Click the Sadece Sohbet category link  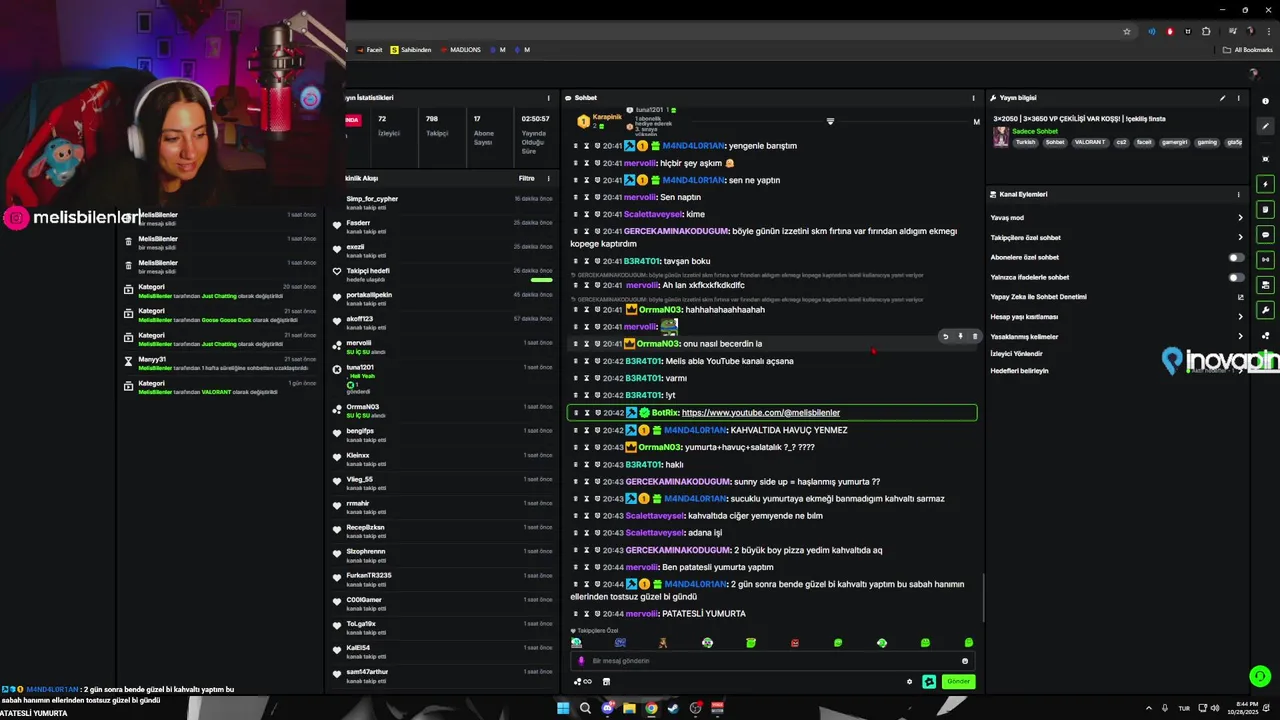click(x=1035, y=131)
